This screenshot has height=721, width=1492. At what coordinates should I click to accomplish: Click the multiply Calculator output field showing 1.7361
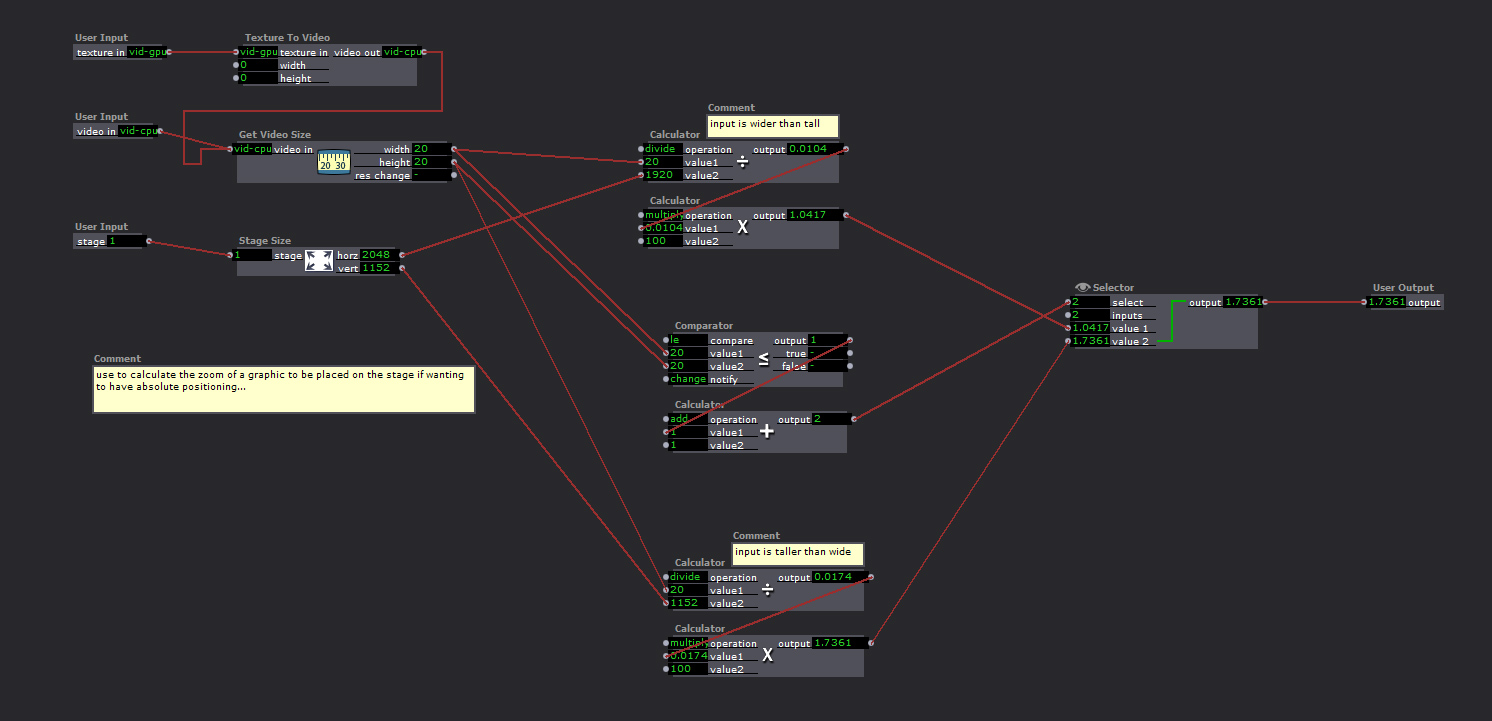(x=839, y=643)
